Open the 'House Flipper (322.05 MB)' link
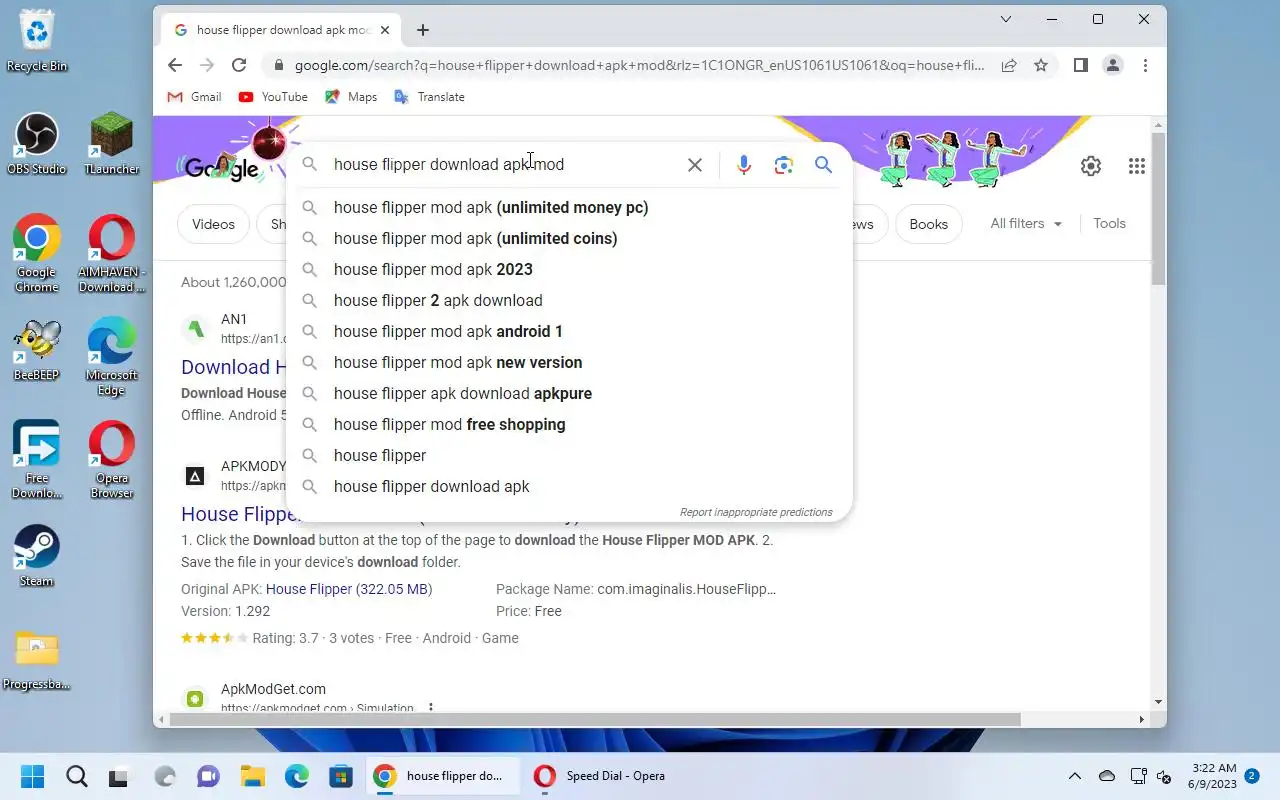This screenshot has width=1280, height=800. click(x=349, y=589)
